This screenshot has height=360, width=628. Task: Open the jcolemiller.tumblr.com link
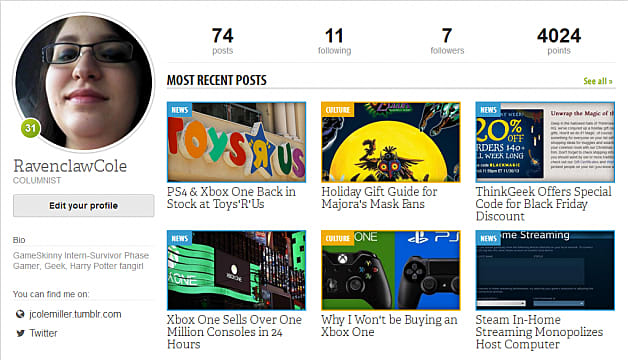tap(75, 314)
